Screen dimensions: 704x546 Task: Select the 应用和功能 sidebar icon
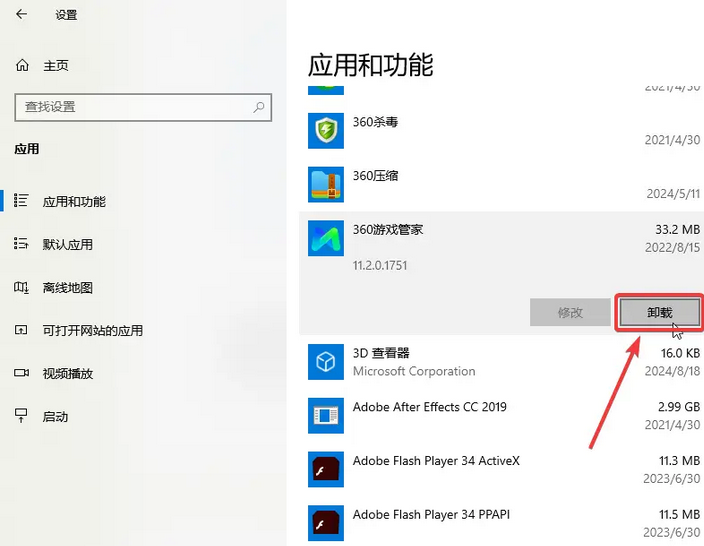click(21, 201)
